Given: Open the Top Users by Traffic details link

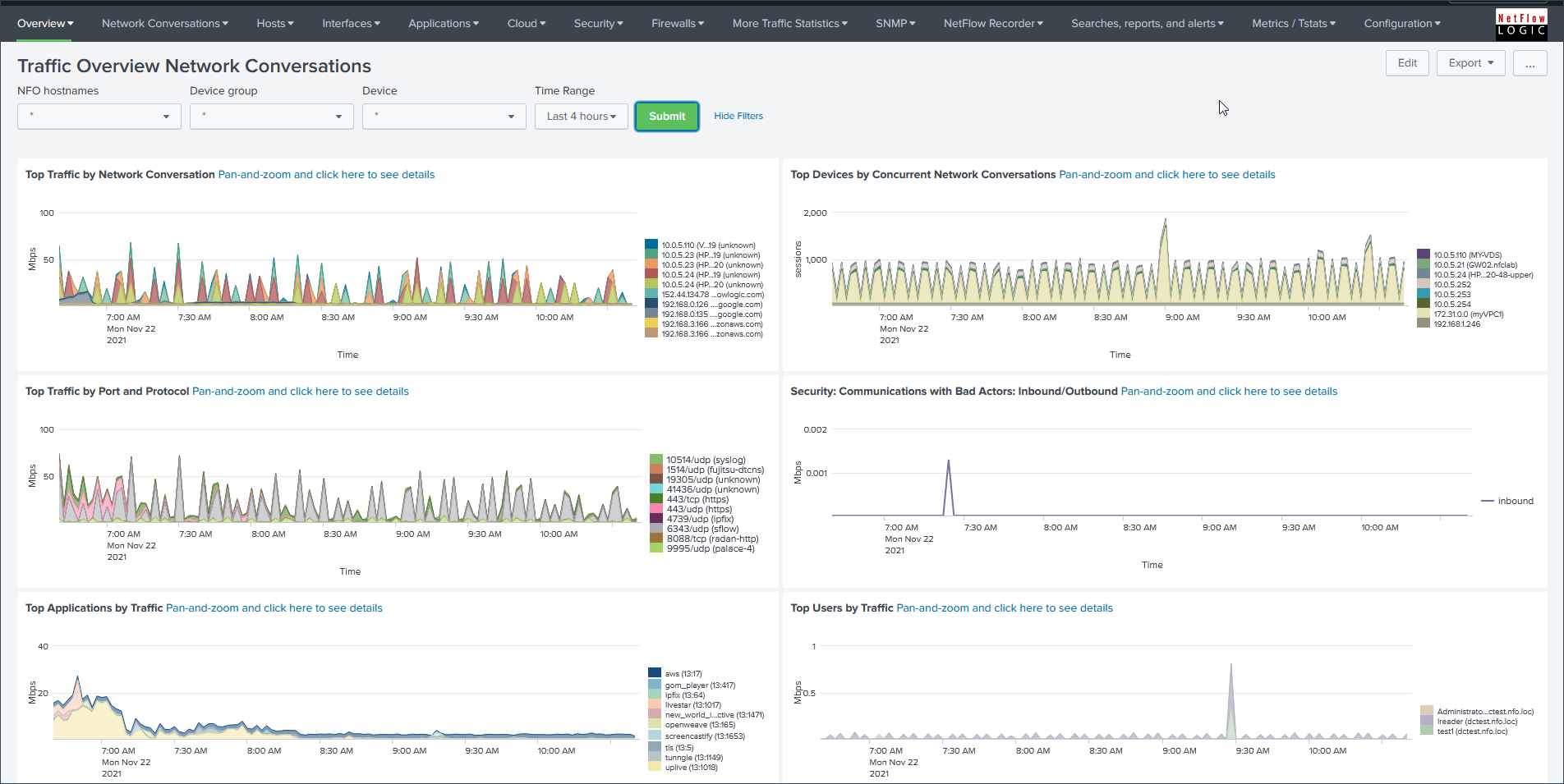Looking at the screenshot, I should [1004, 608].
